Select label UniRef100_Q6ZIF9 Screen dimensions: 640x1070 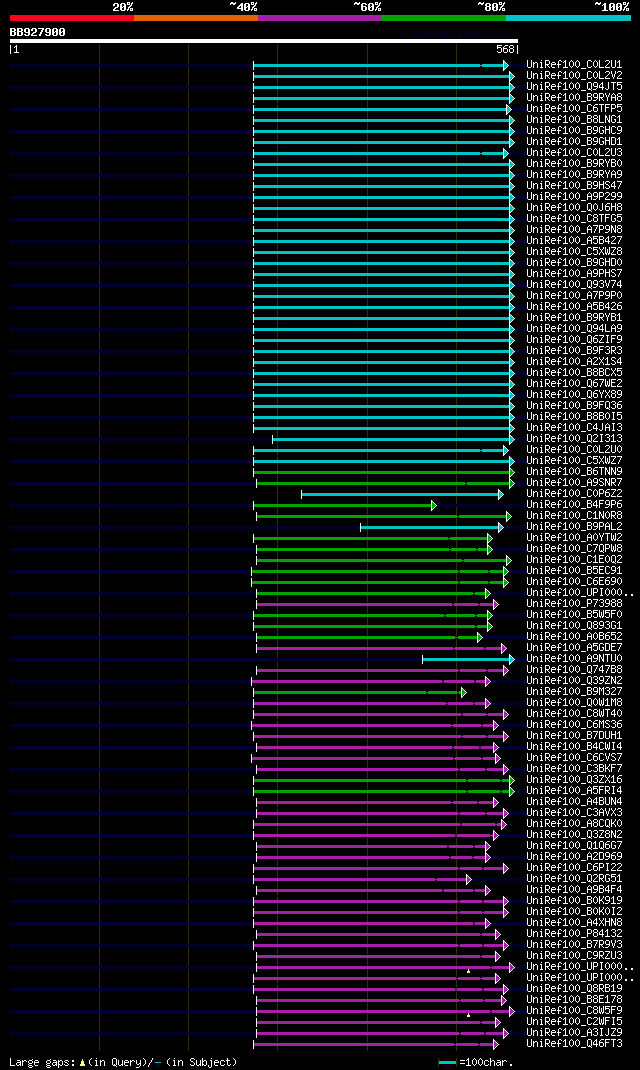coord(574,340)
